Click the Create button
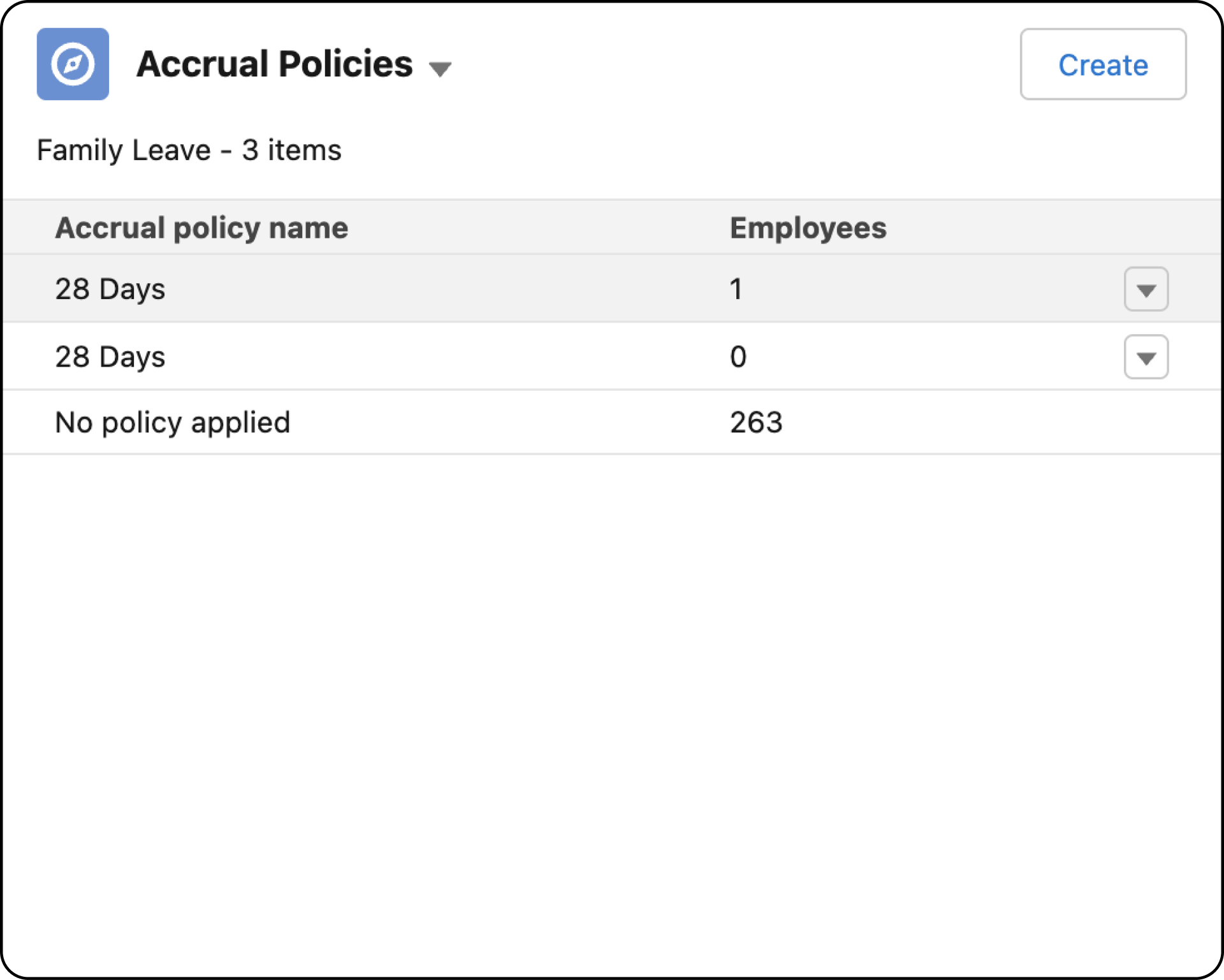This screenshot has height=980, width=1224. (x=1102, y=64)
